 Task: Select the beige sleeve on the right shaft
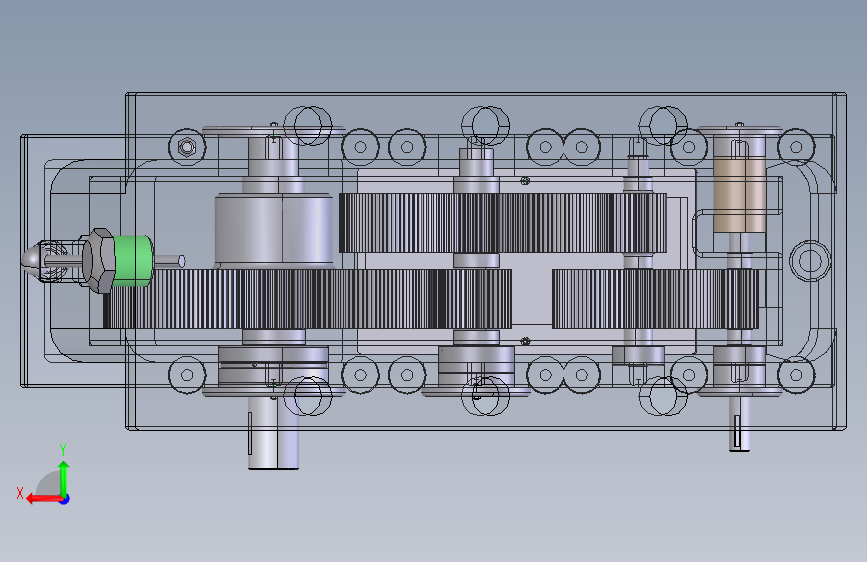(739, 195)
